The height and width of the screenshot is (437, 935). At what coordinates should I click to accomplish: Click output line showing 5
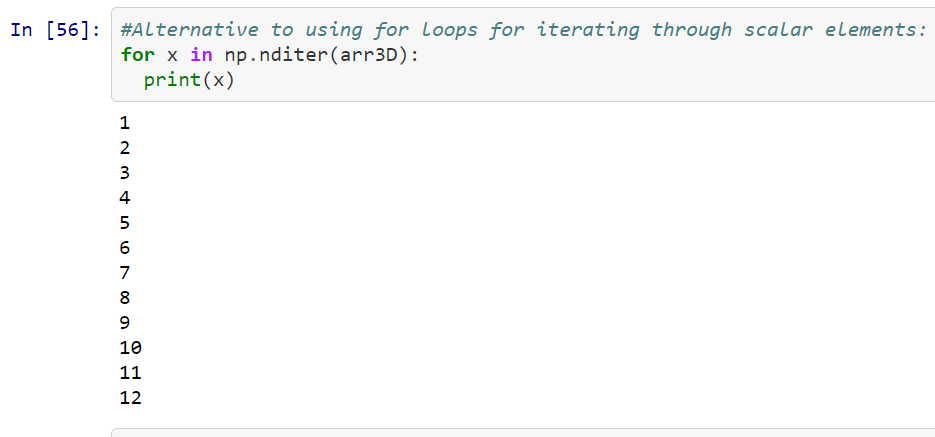coord(125,223)
